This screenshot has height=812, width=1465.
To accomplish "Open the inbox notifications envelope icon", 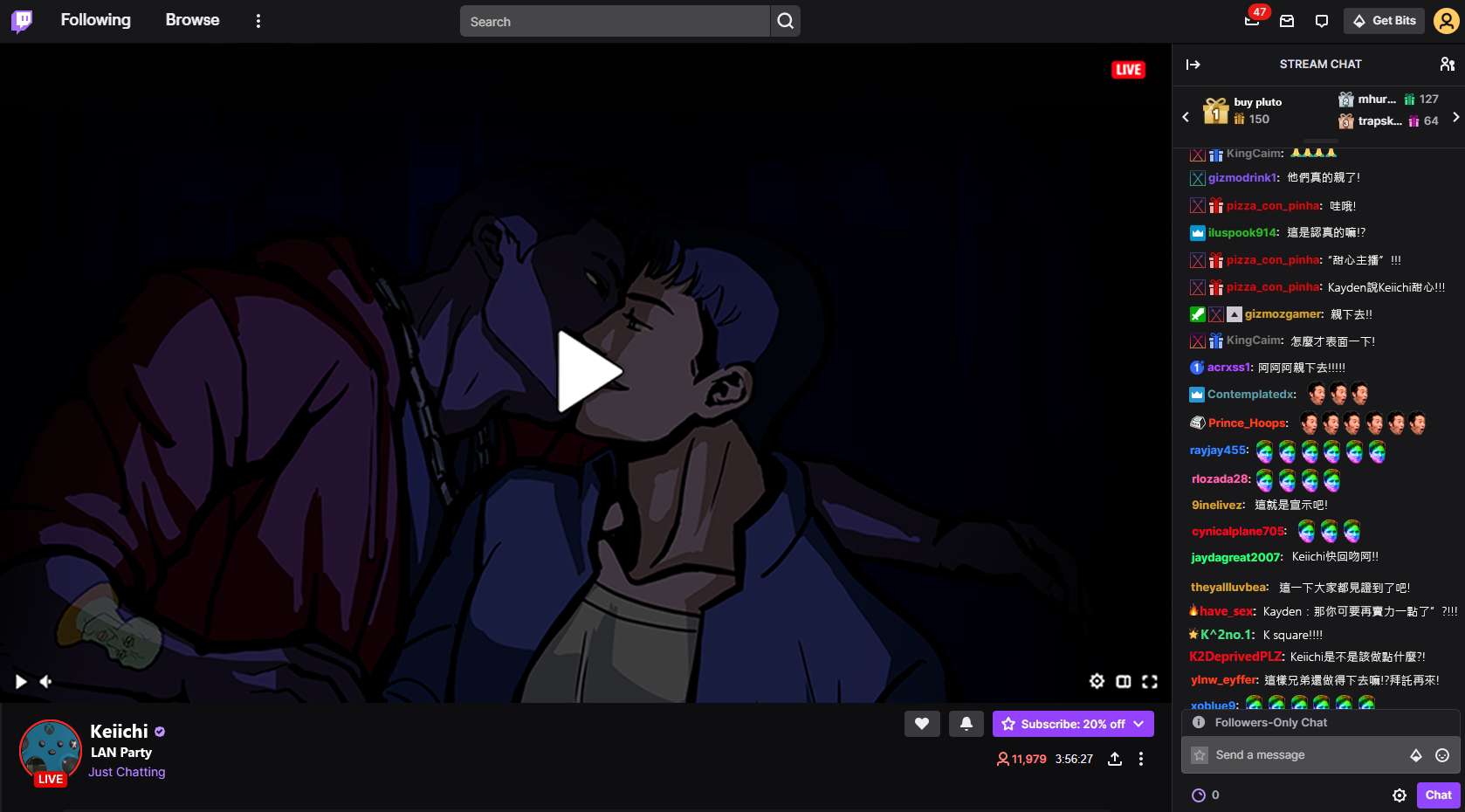I will click(x=1287, y=21).
